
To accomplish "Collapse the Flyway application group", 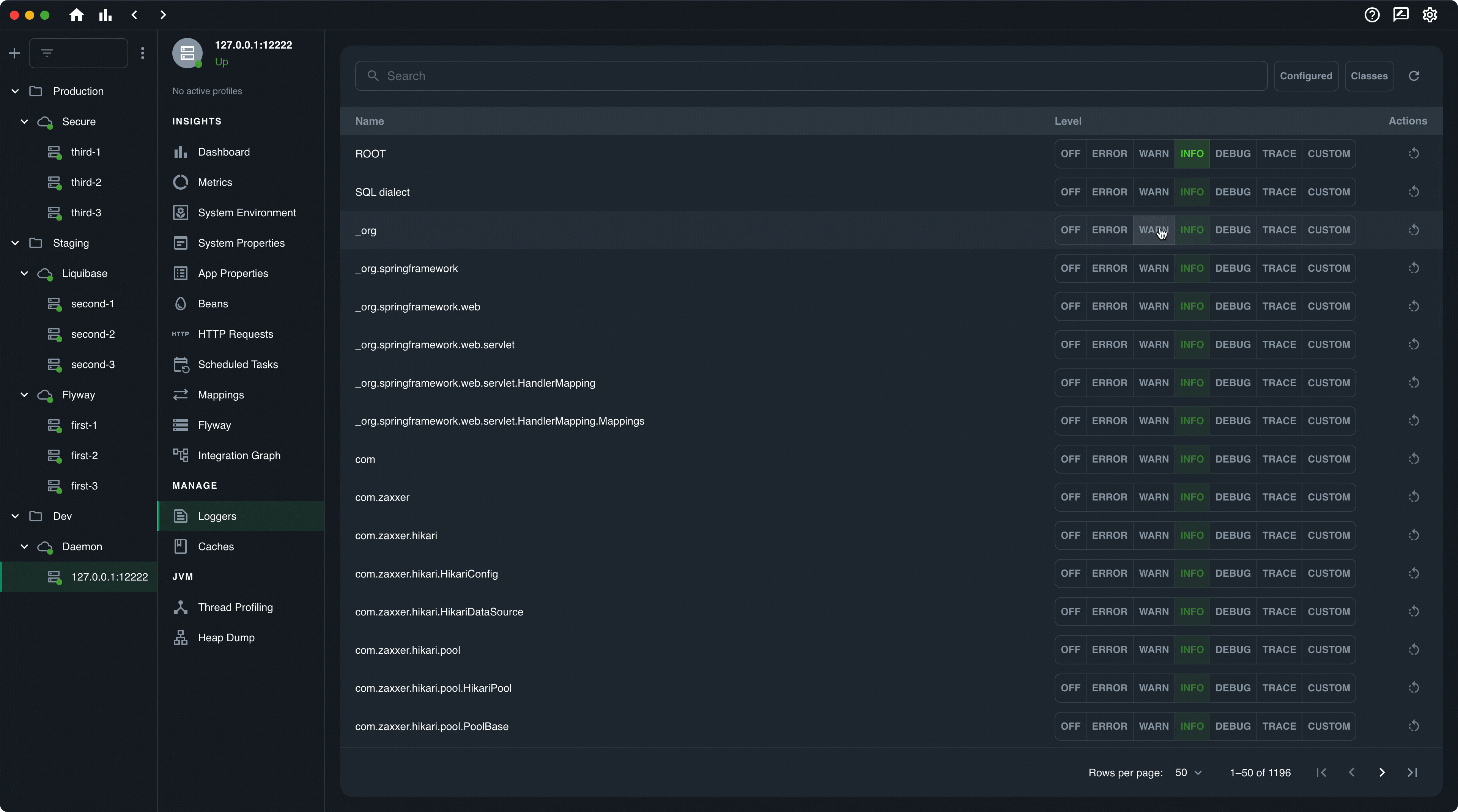I will [24, 395].
